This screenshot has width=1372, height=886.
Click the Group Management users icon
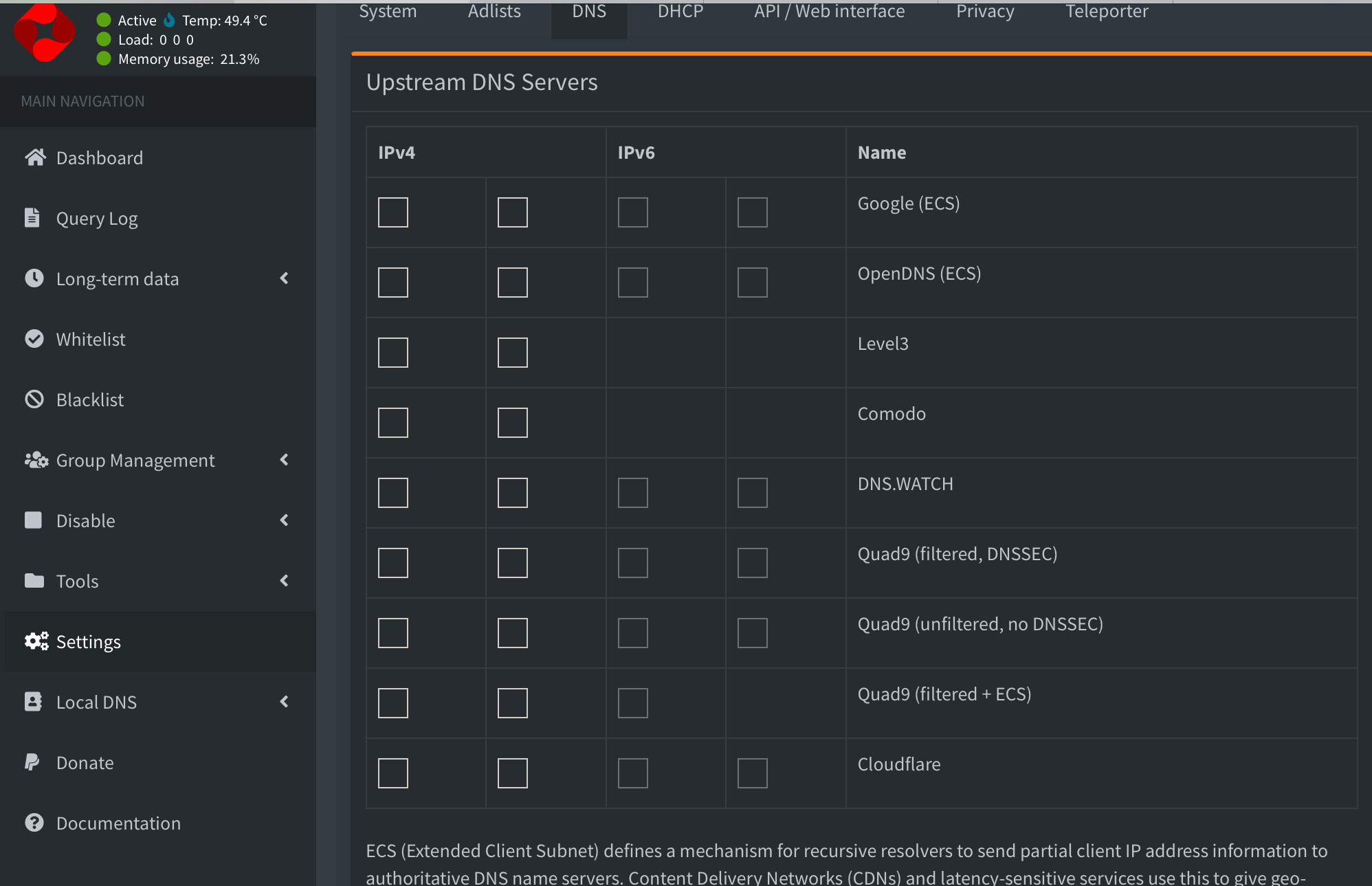(36, 459)
